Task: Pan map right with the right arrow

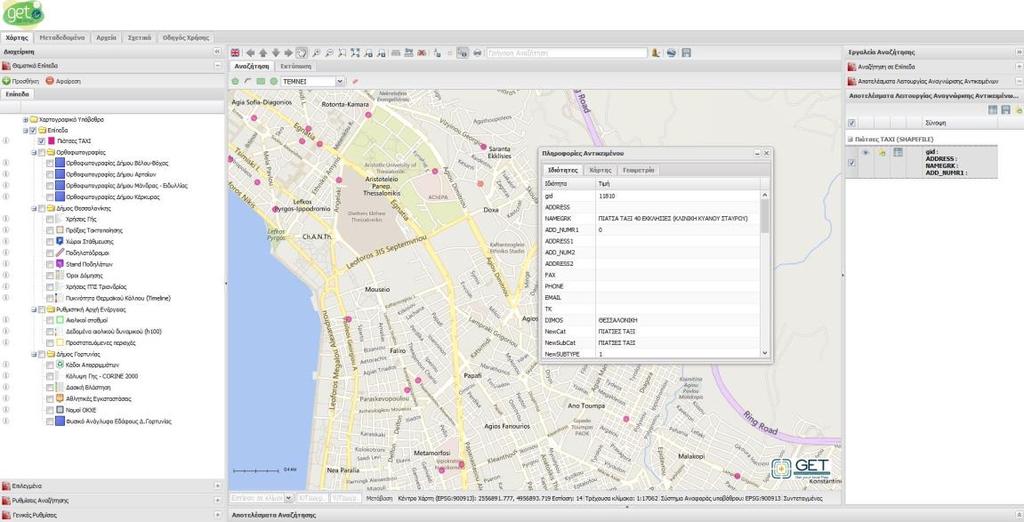Action: coord(288,53)
